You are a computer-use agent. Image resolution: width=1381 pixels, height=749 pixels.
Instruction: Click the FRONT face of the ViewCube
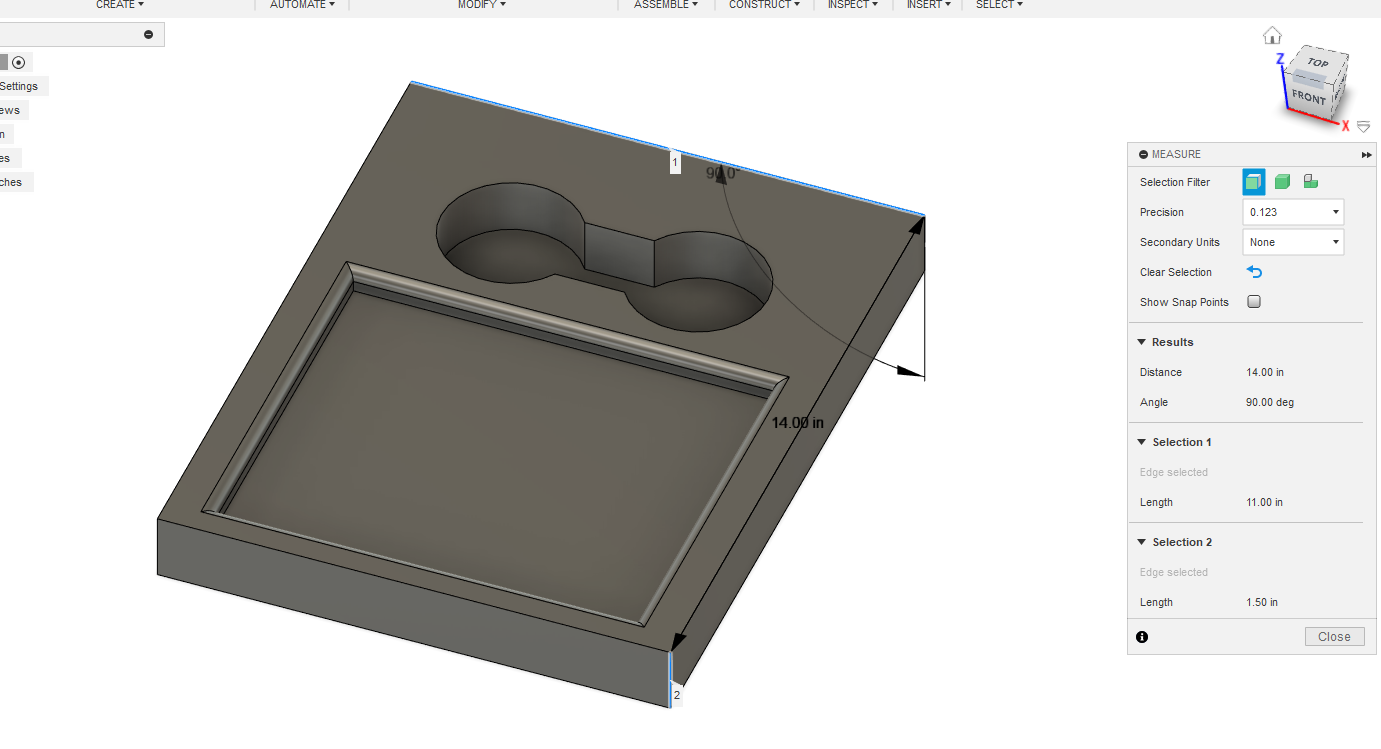coord(1308,97)
